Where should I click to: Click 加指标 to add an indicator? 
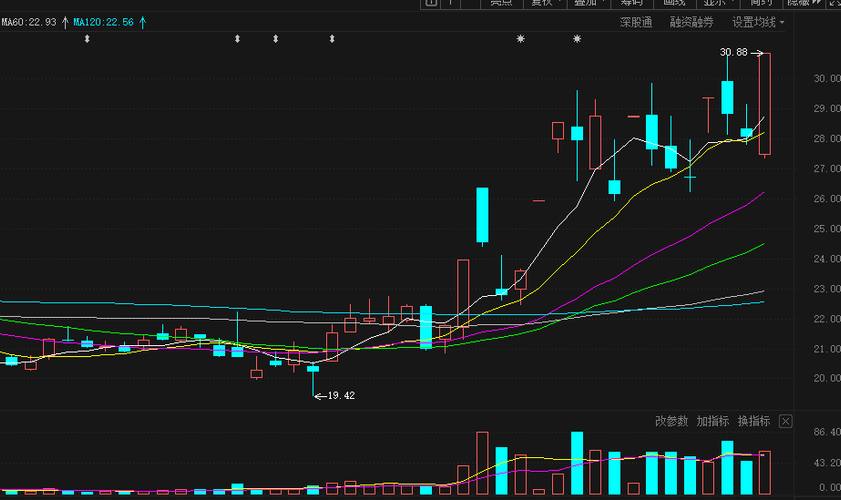712,421
